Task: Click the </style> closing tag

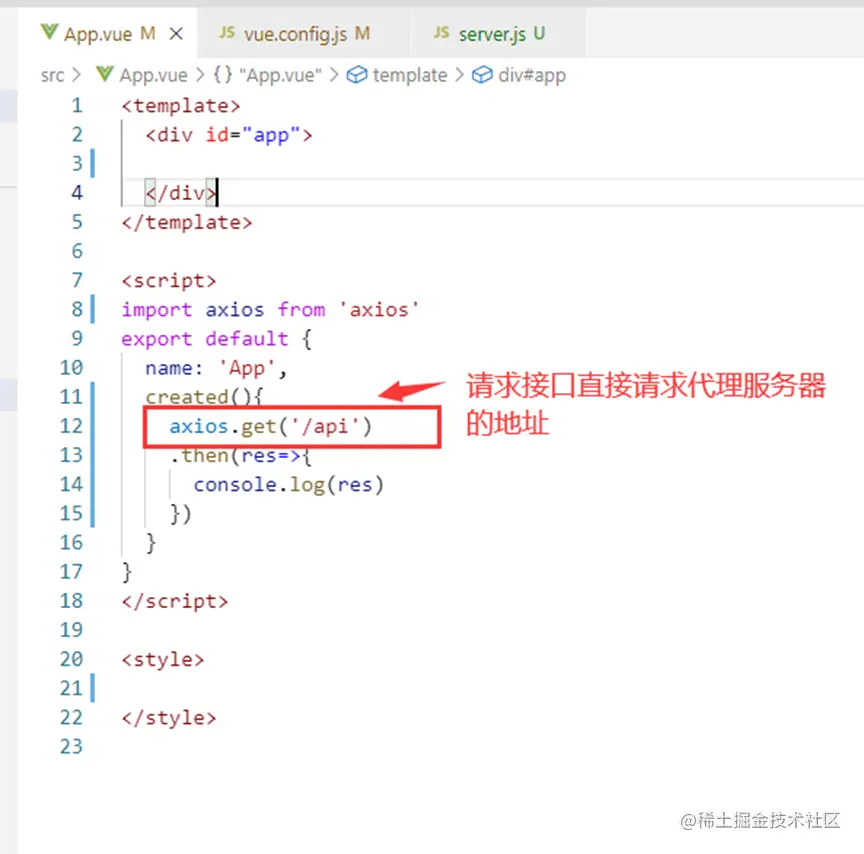Action: click(x=169, y=717)
